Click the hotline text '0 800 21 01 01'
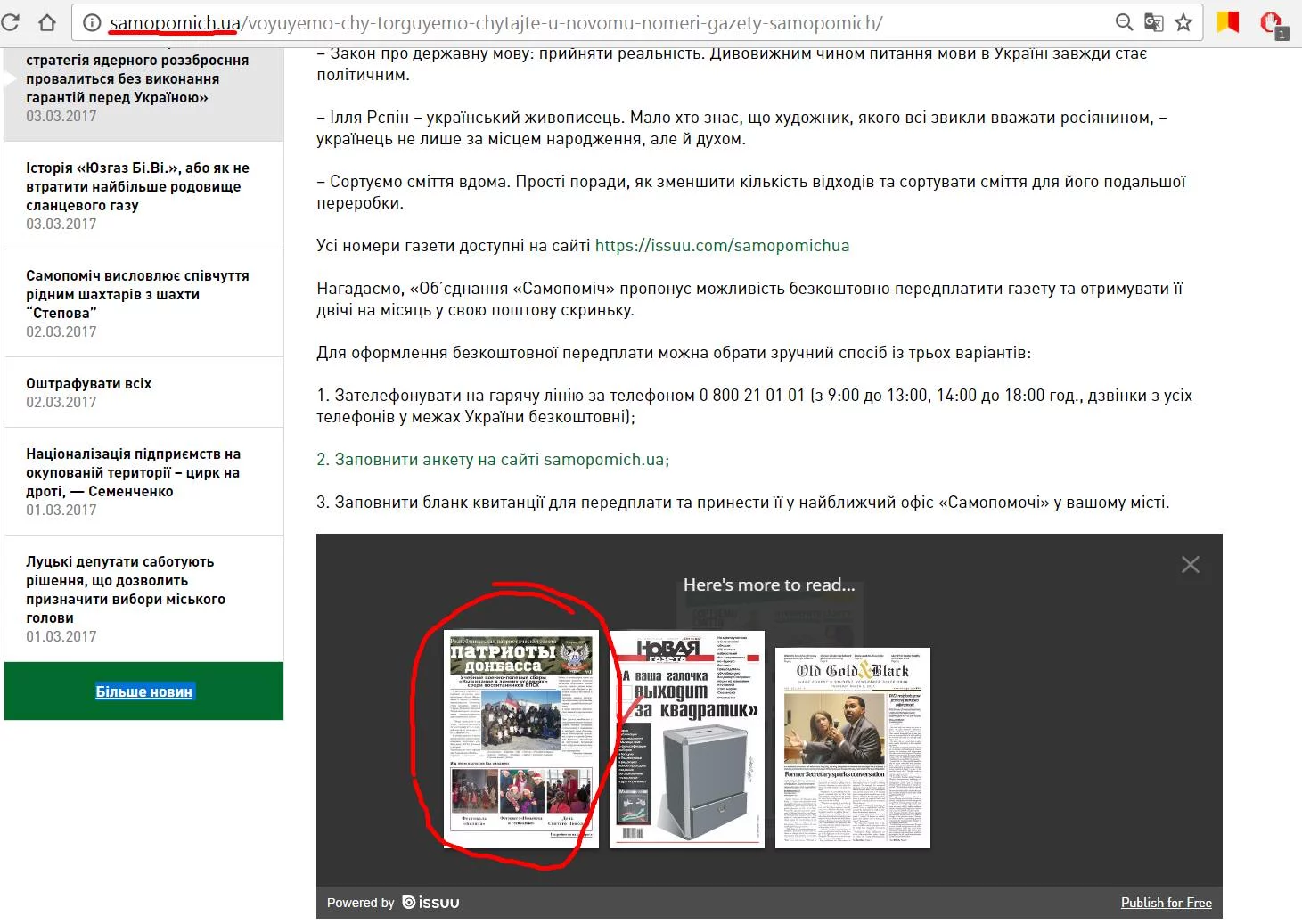This screenshot has width=1302, height=924. (752, 396)
